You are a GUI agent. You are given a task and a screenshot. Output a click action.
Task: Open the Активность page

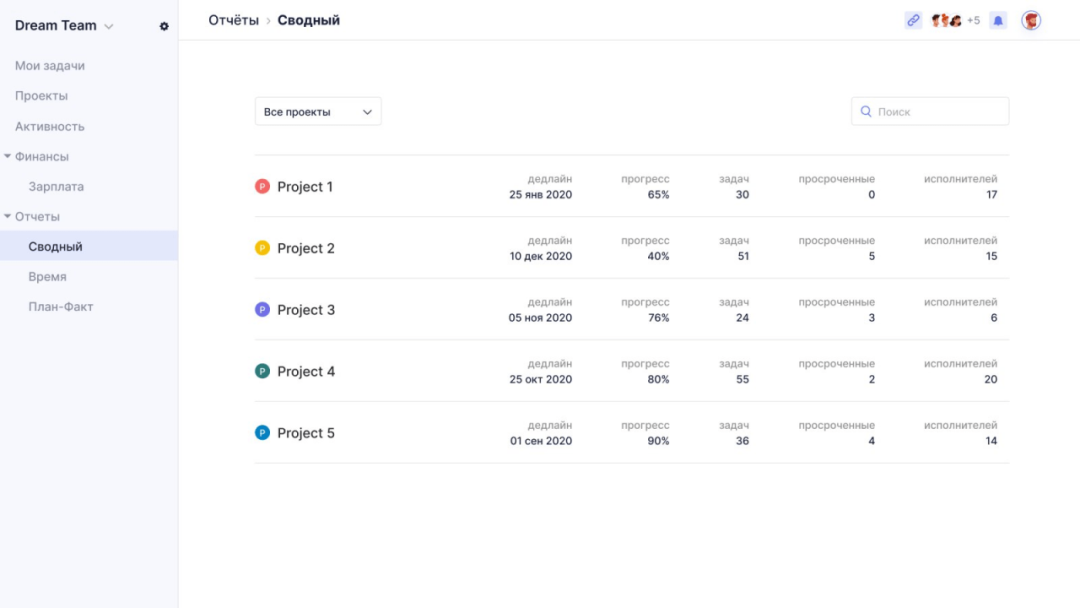(50, 127)
